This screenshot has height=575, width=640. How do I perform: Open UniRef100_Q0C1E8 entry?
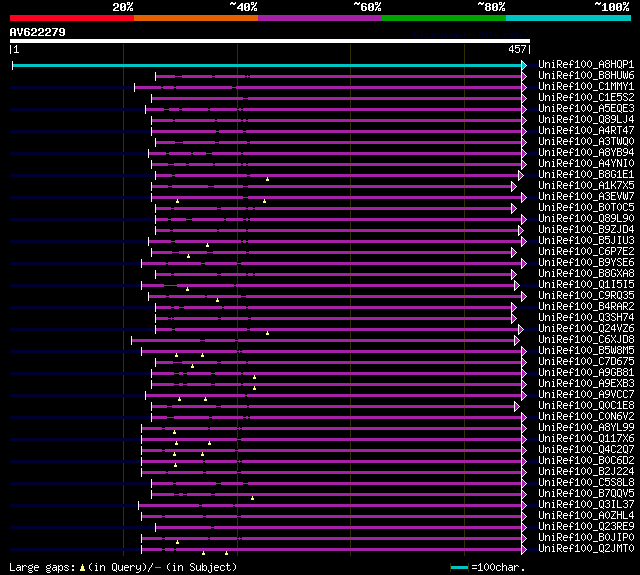tap(586, 406)
